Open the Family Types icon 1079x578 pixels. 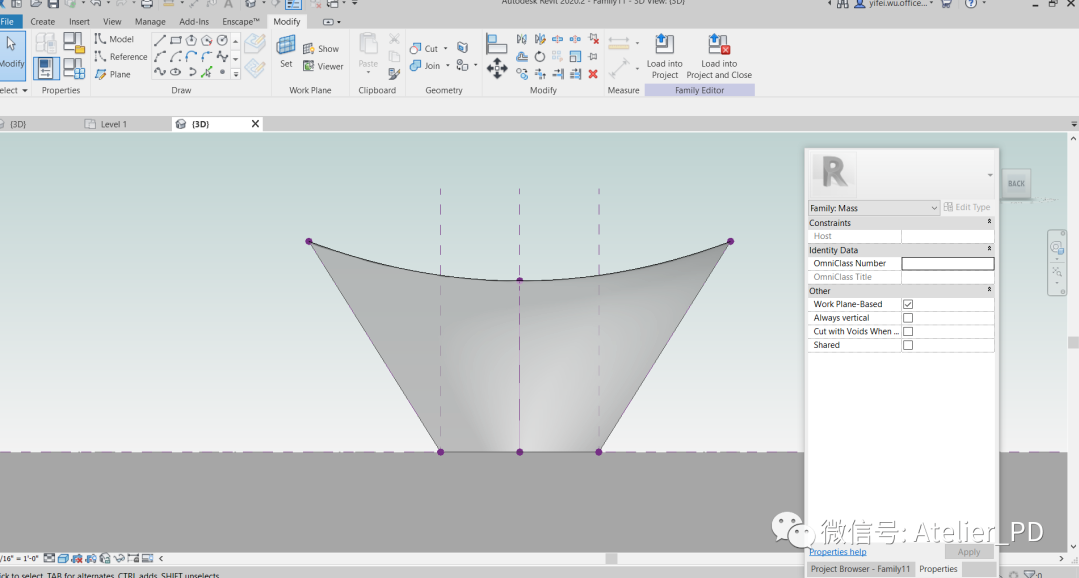[74, 68]
